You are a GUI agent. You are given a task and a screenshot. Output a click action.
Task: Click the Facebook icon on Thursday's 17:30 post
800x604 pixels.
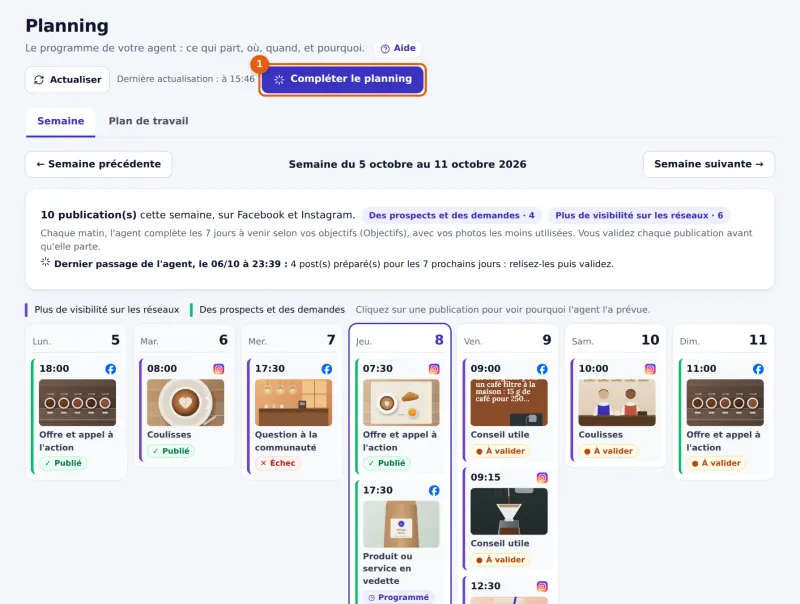tap(434, 490)
